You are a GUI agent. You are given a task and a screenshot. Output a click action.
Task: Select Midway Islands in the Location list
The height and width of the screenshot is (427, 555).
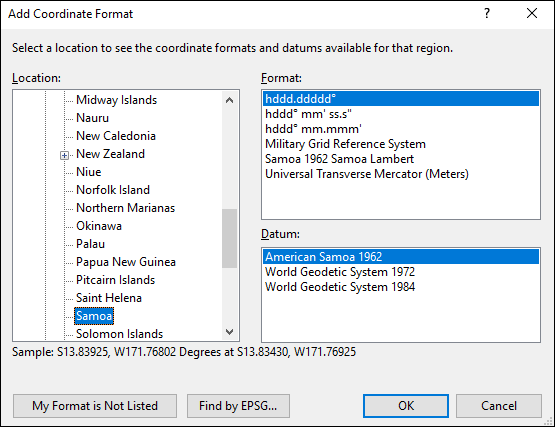point(116,100)
